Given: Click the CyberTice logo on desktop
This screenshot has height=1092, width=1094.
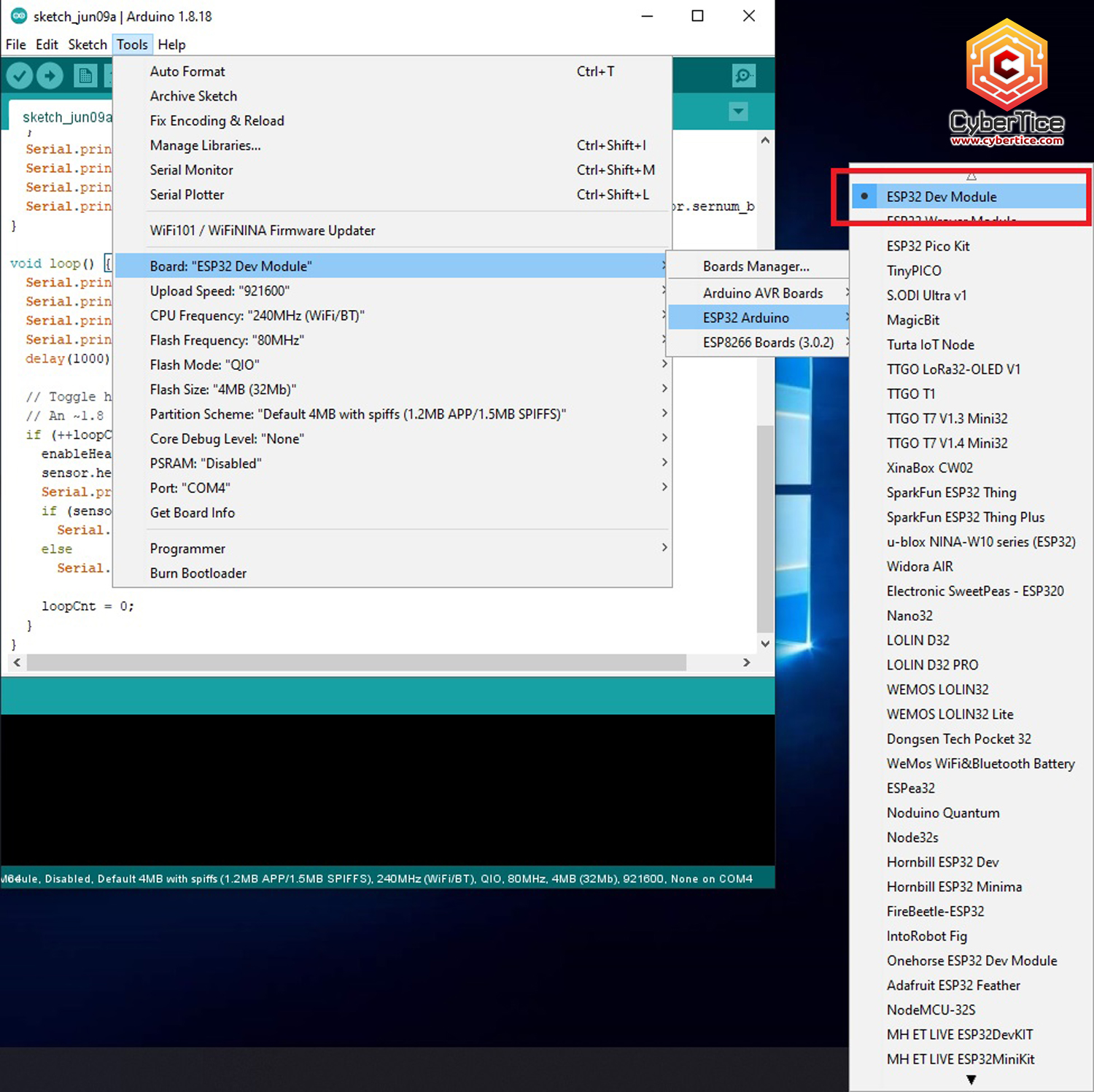Looking at the screenshot, I should [1006, 84].
